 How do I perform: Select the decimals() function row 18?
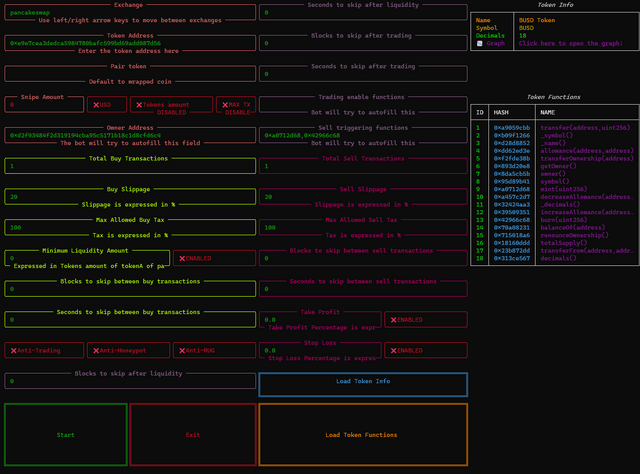(x=555, y=258)
